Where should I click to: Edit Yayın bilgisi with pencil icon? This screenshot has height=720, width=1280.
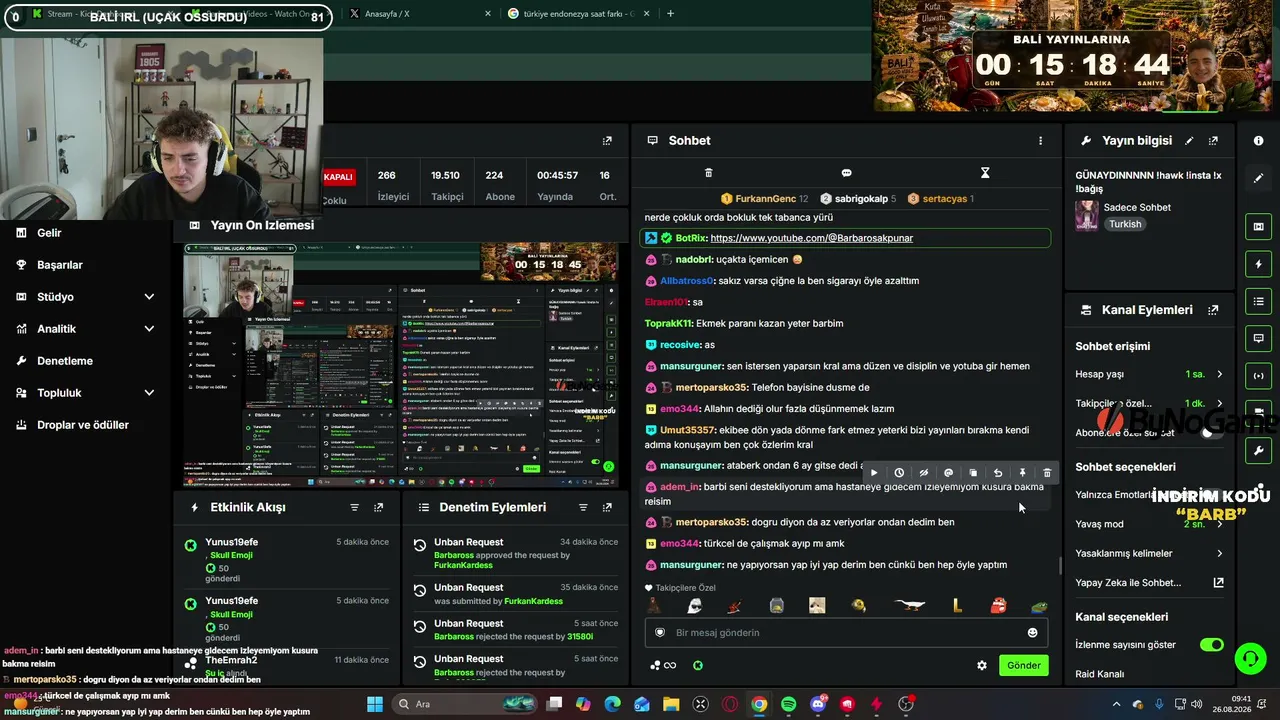click(1189, 141)
